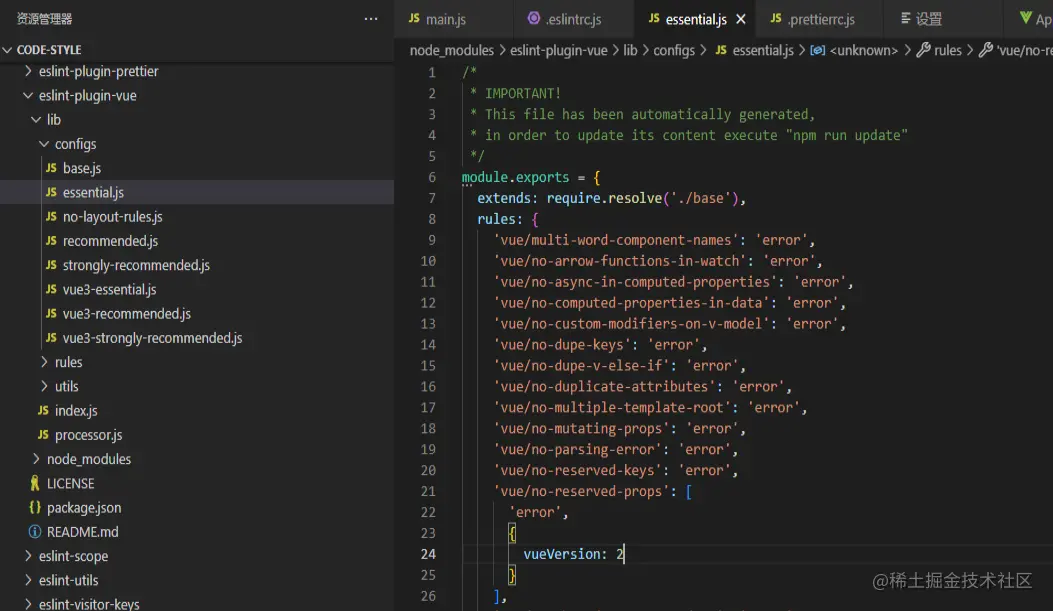Click the JS icon beside base.js
1053x611 pixels.
(51, 168)
